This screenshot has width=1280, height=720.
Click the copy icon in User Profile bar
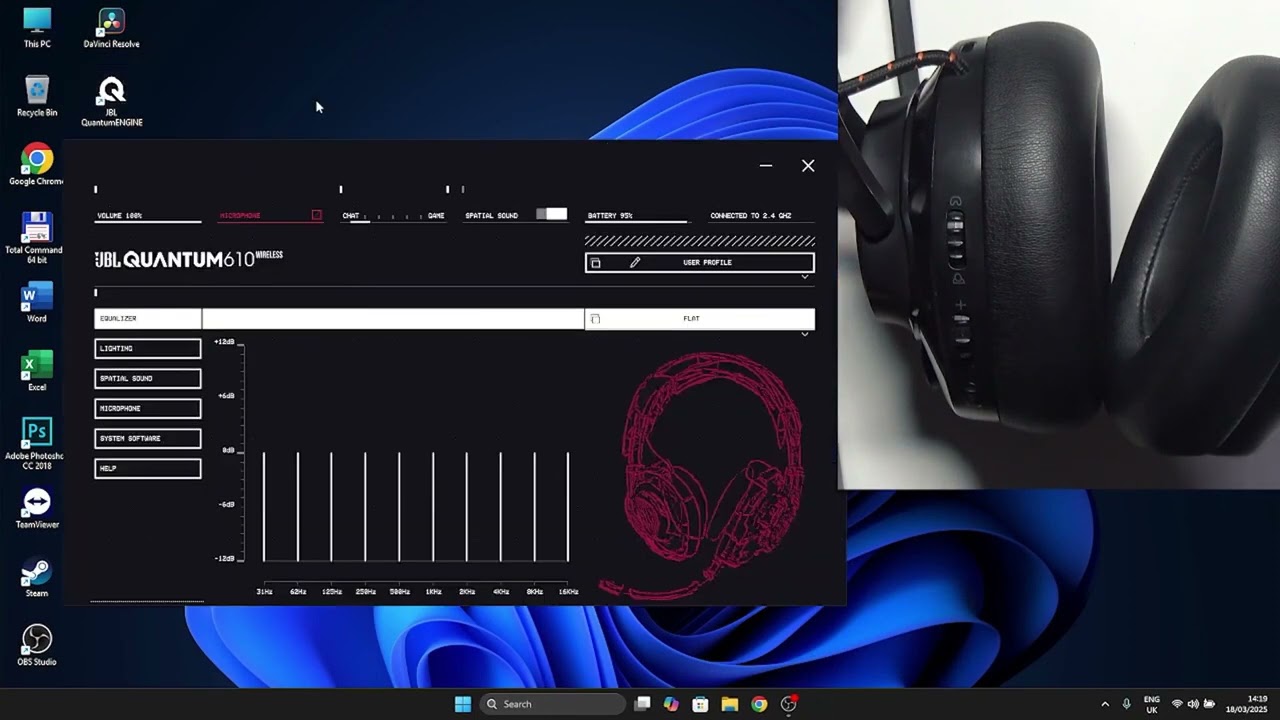(596, 263)
